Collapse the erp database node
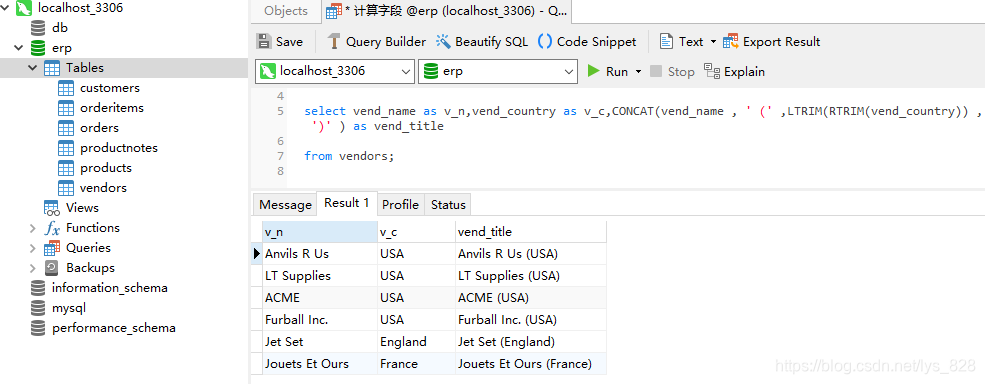Screen dimensions: 985x384 point(19,48)
